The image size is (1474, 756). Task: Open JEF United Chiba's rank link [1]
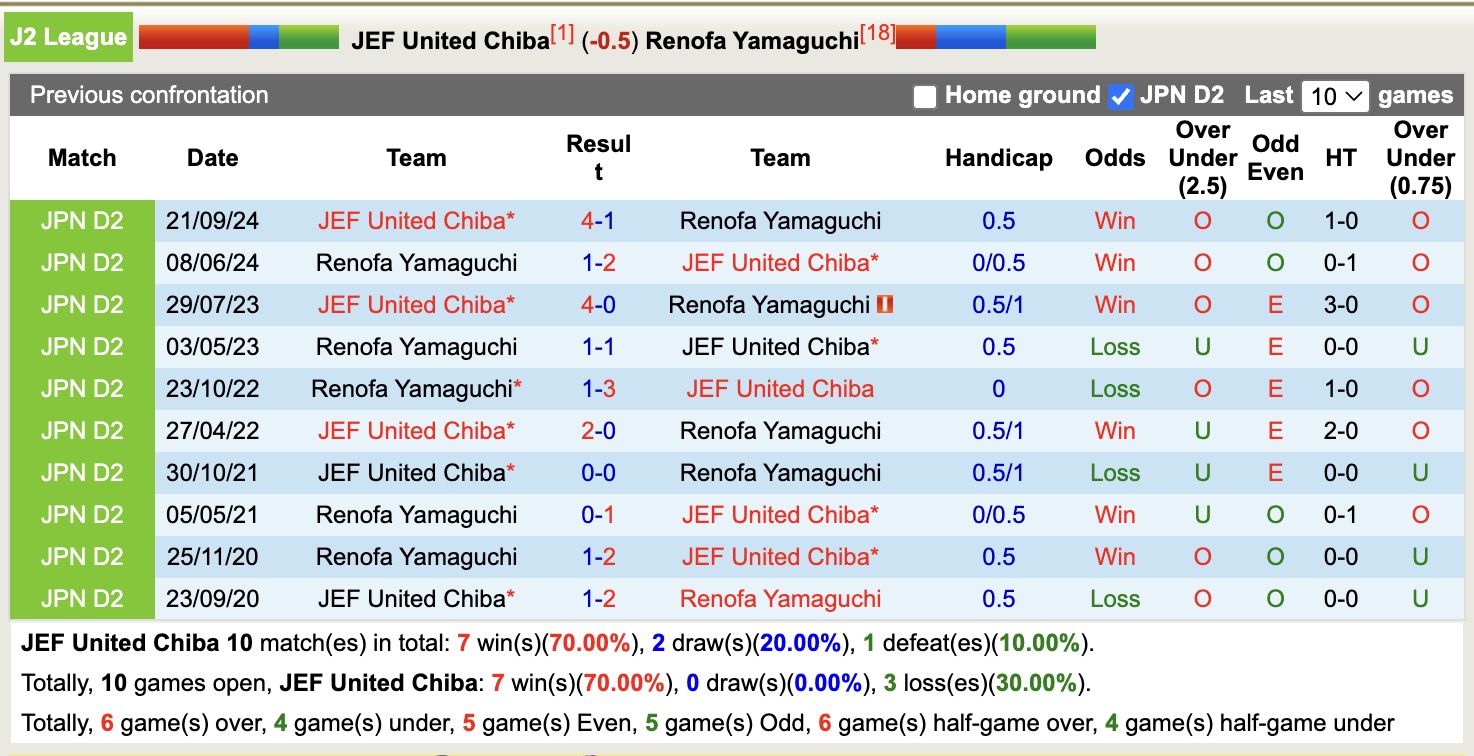pyautogui.click(x=562, y=32)
